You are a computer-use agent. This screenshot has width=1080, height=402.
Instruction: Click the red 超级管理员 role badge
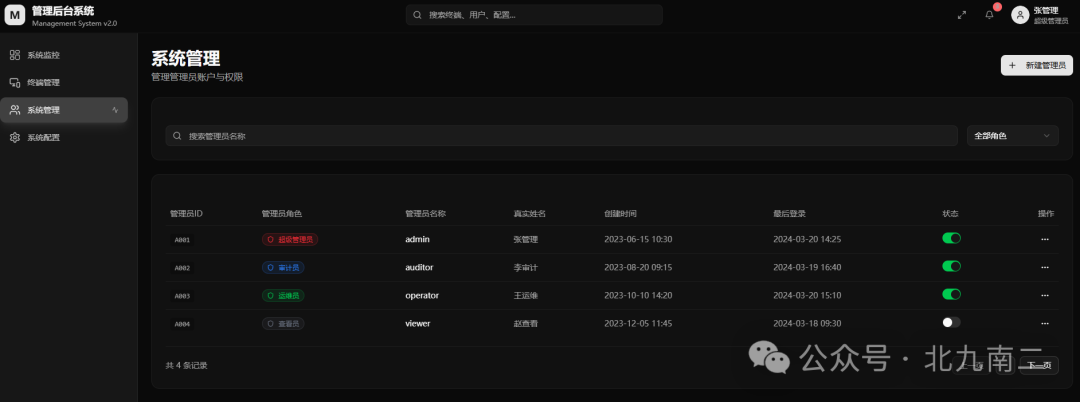[x=290, y=240]
